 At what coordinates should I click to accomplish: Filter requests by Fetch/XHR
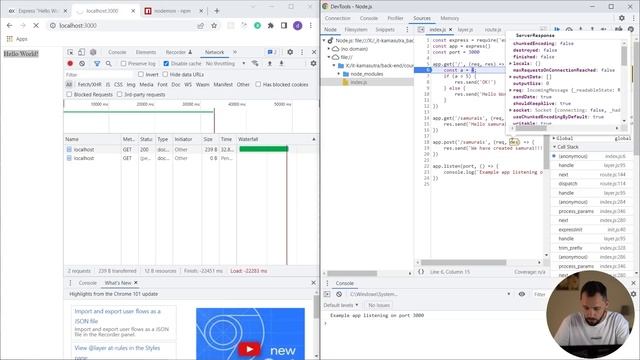[89, 84]
